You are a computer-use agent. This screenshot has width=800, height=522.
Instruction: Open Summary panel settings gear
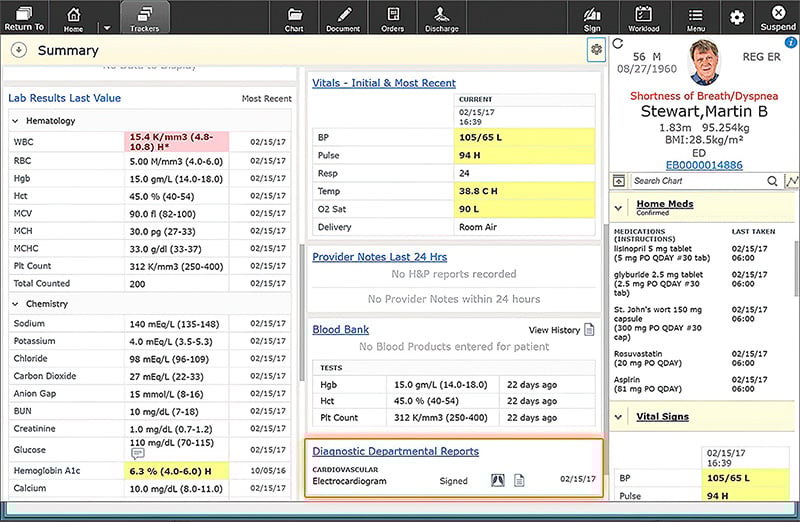[x=596, y=49]
